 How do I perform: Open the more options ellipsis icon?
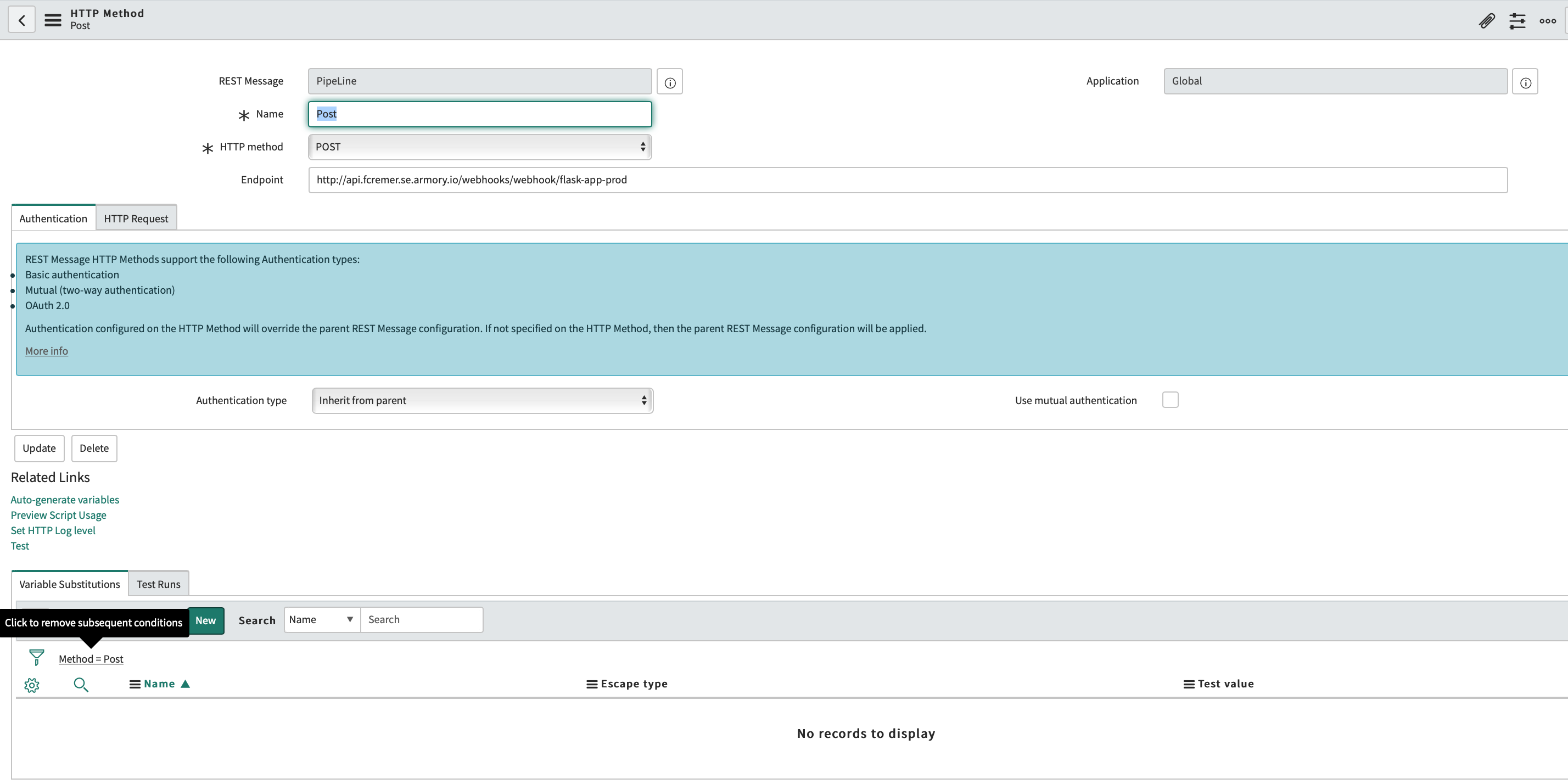click(1547, 21)
